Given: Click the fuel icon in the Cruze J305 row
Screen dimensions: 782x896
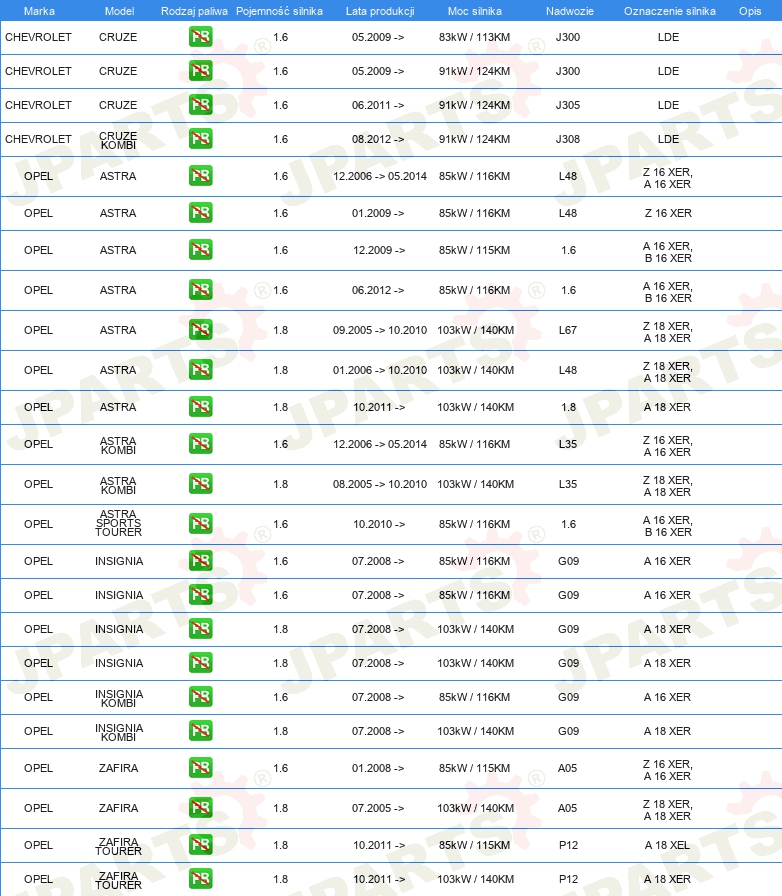Looking at the screenshot, I should (x=201, y=105).
